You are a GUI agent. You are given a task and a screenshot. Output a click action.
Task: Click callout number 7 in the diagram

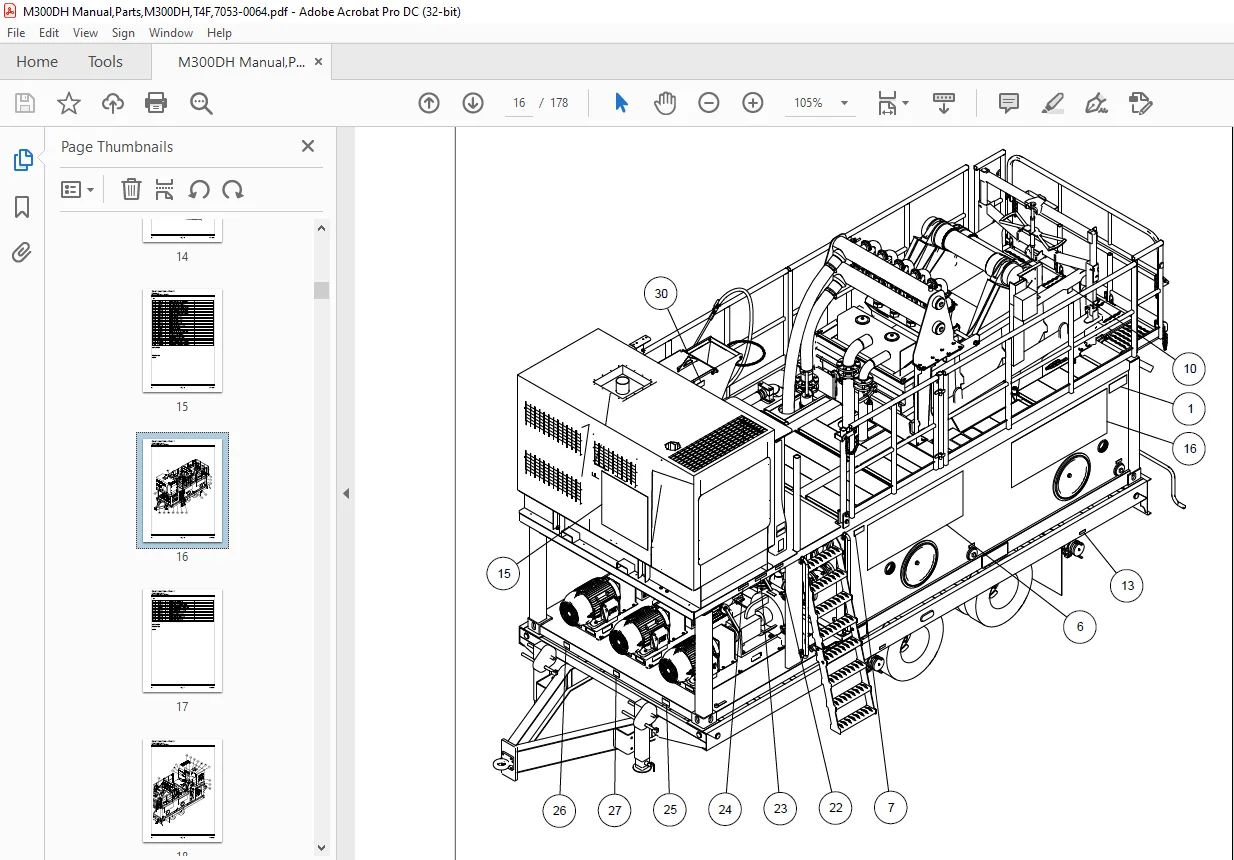point(890,806)
